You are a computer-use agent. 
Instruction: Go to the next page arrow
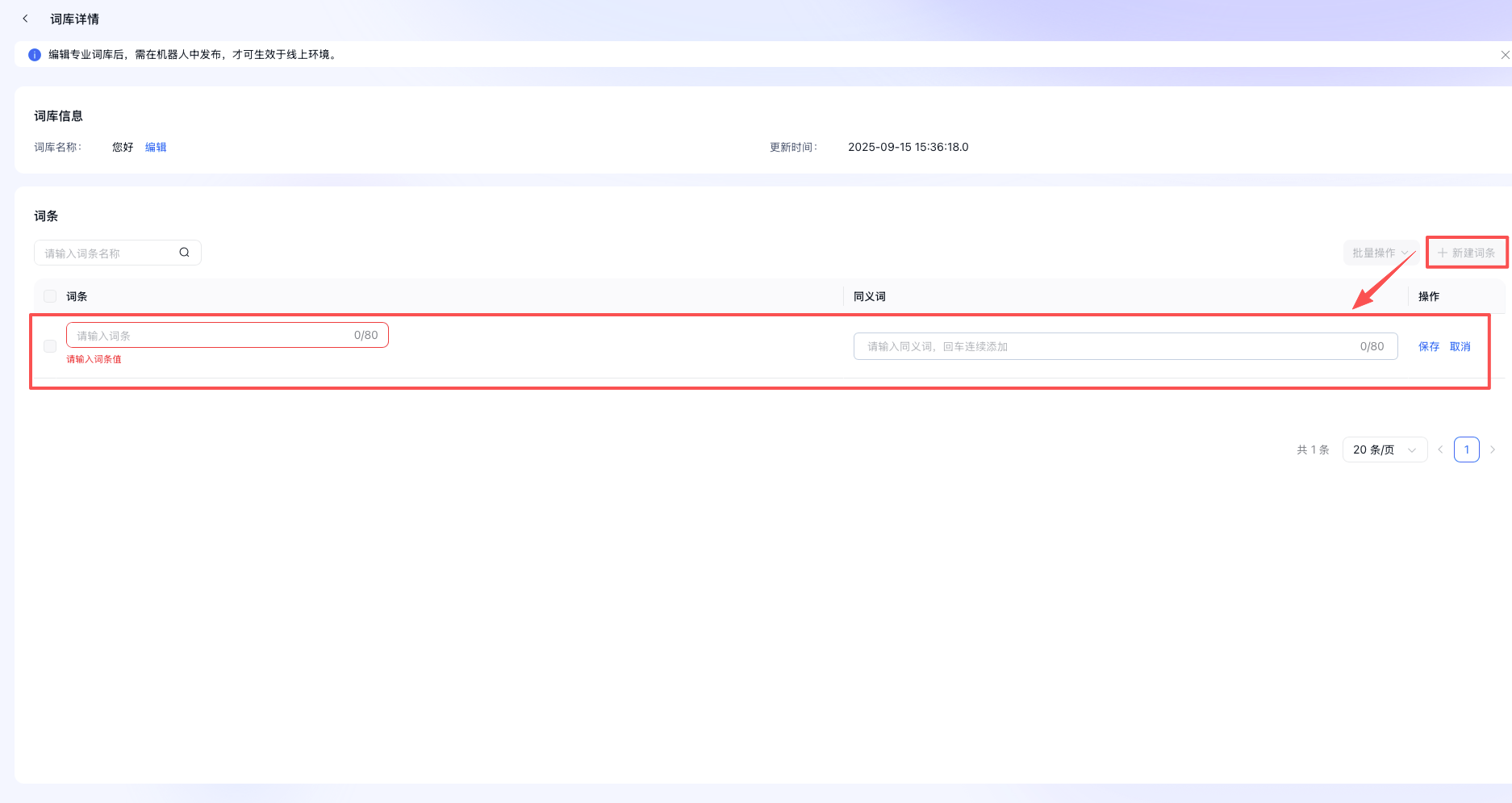click(x=1493, y=450)
